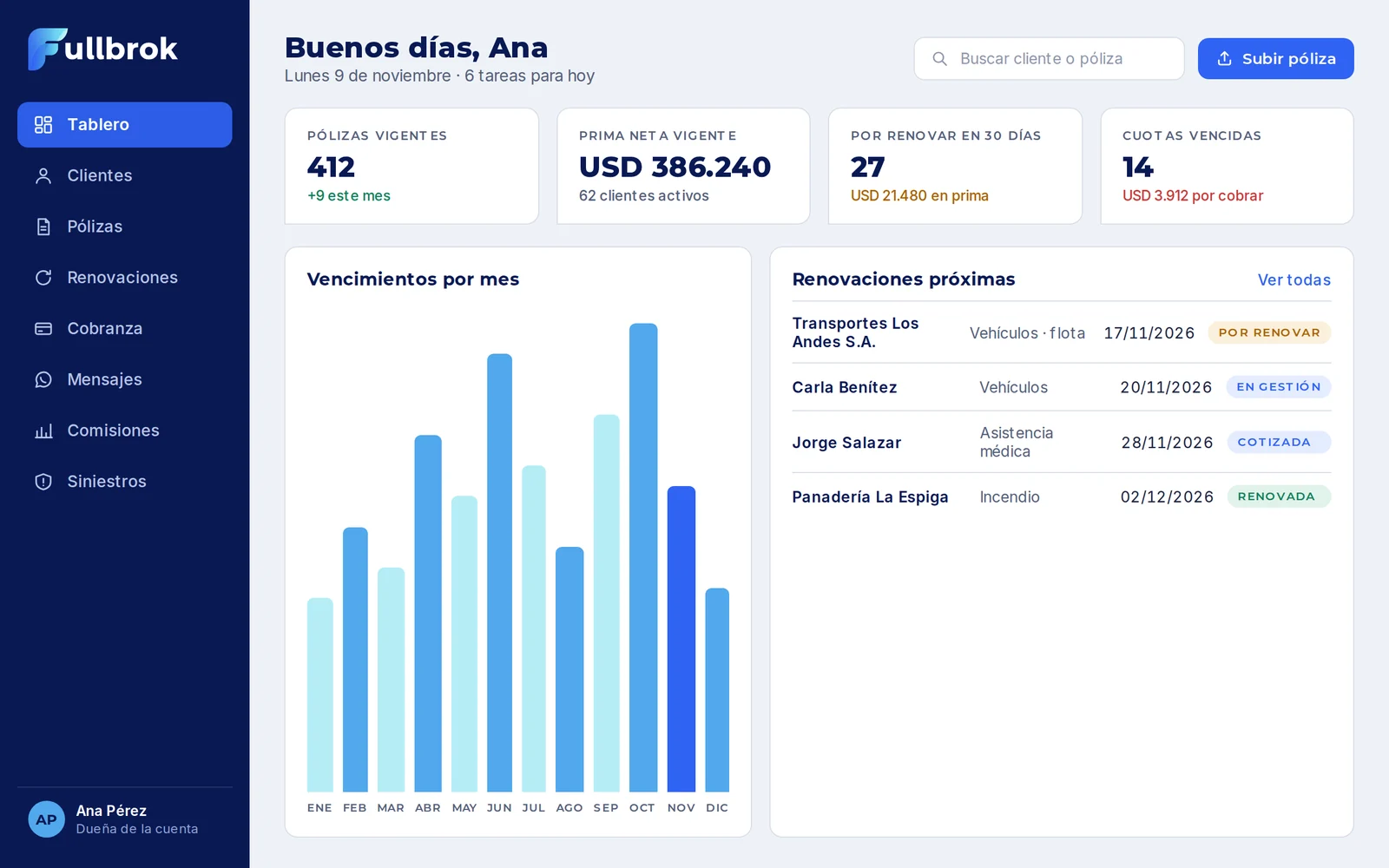
Task: Click client name Jorge Salazar
Action: point(846,443)
